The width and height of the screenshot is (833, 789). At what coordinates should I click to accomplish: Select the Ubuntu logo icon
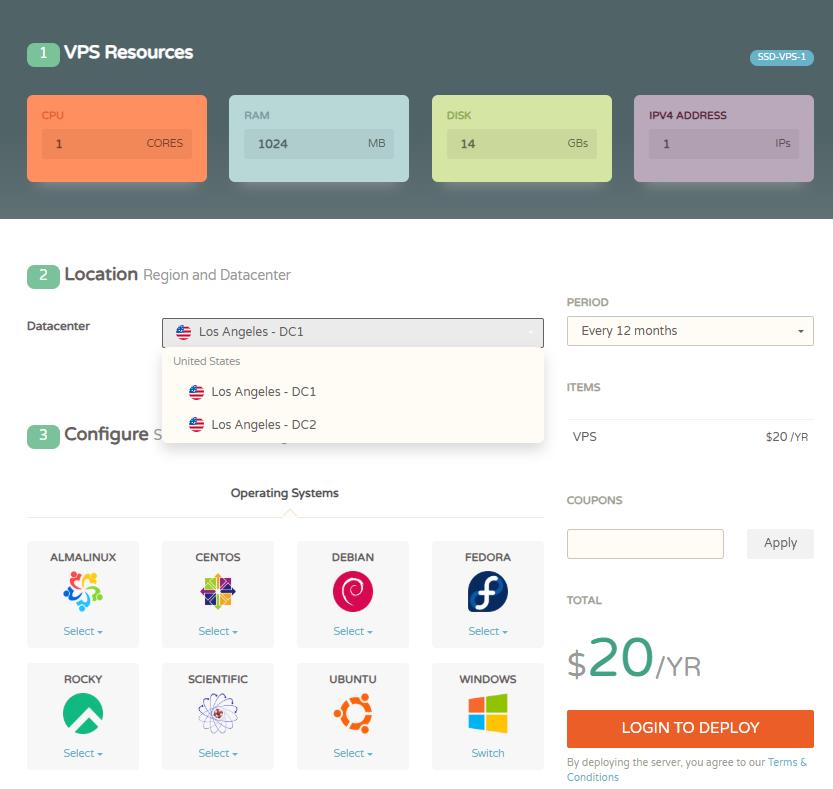352,715
